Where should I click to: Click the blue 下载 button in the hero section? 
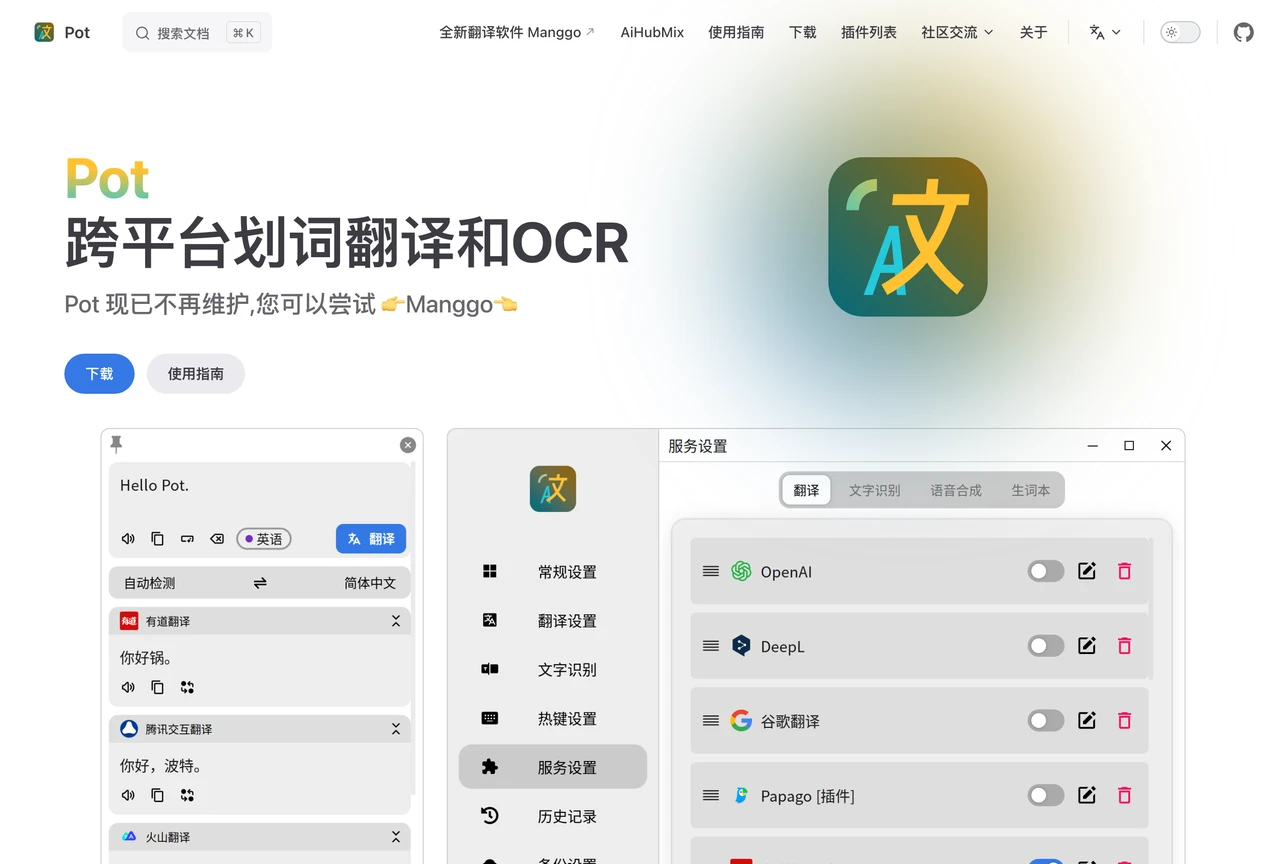click(99, 373)
